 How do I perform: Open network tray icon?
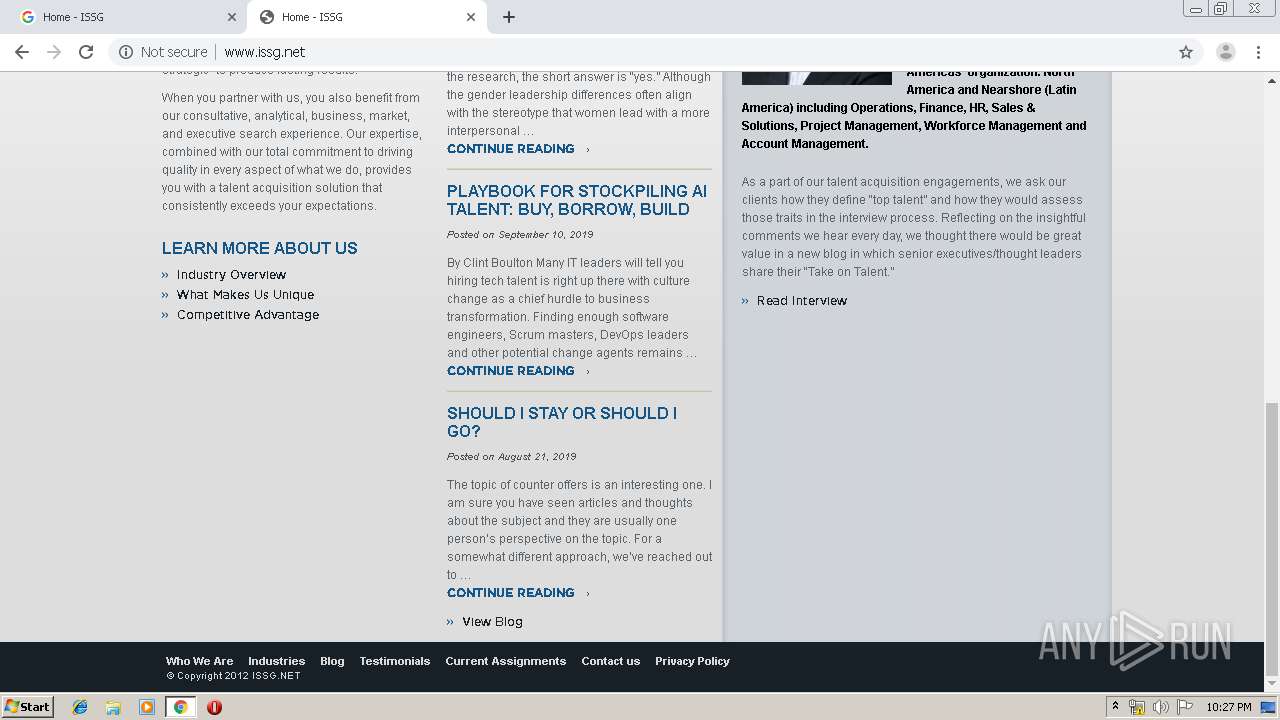tap(1137, 707)
